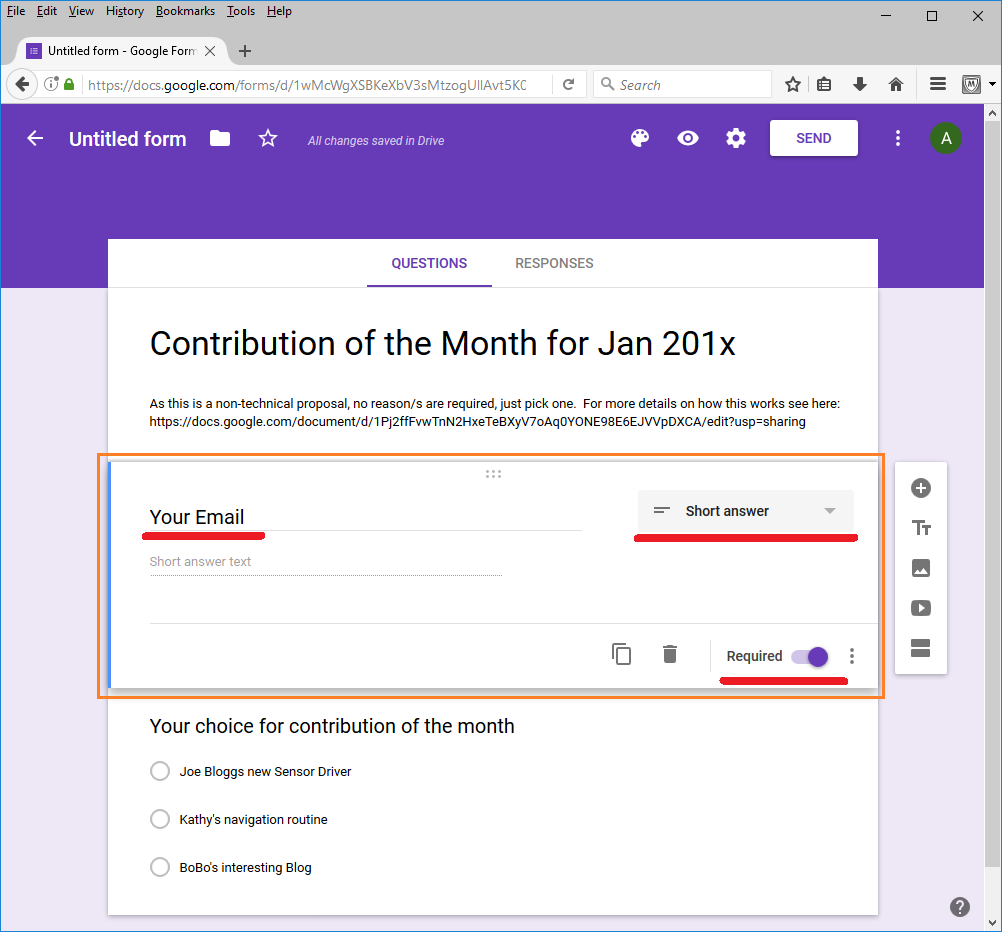Click the Send button
This screenshot has width=1002, height=932.
(x=813, y=139)
